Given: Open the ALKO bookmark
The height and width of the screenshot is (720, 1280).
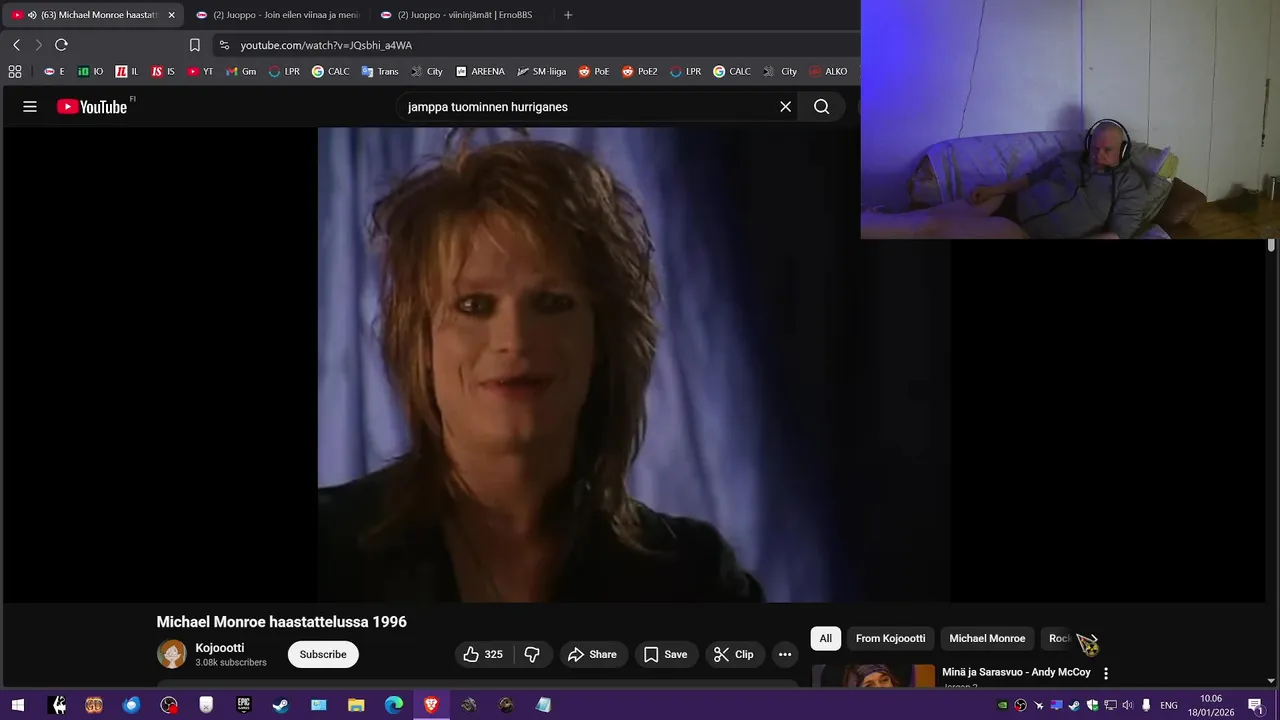Looking at the screenshot, I should tap(828, 71).
